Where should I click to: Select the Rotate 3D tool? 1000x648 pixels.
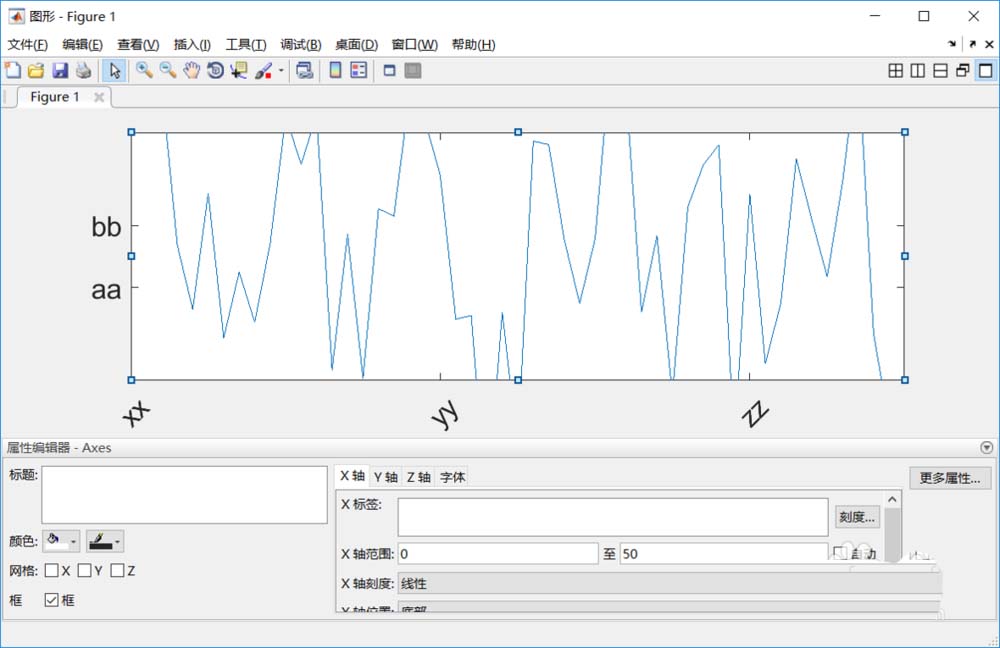tap(216, 70)
